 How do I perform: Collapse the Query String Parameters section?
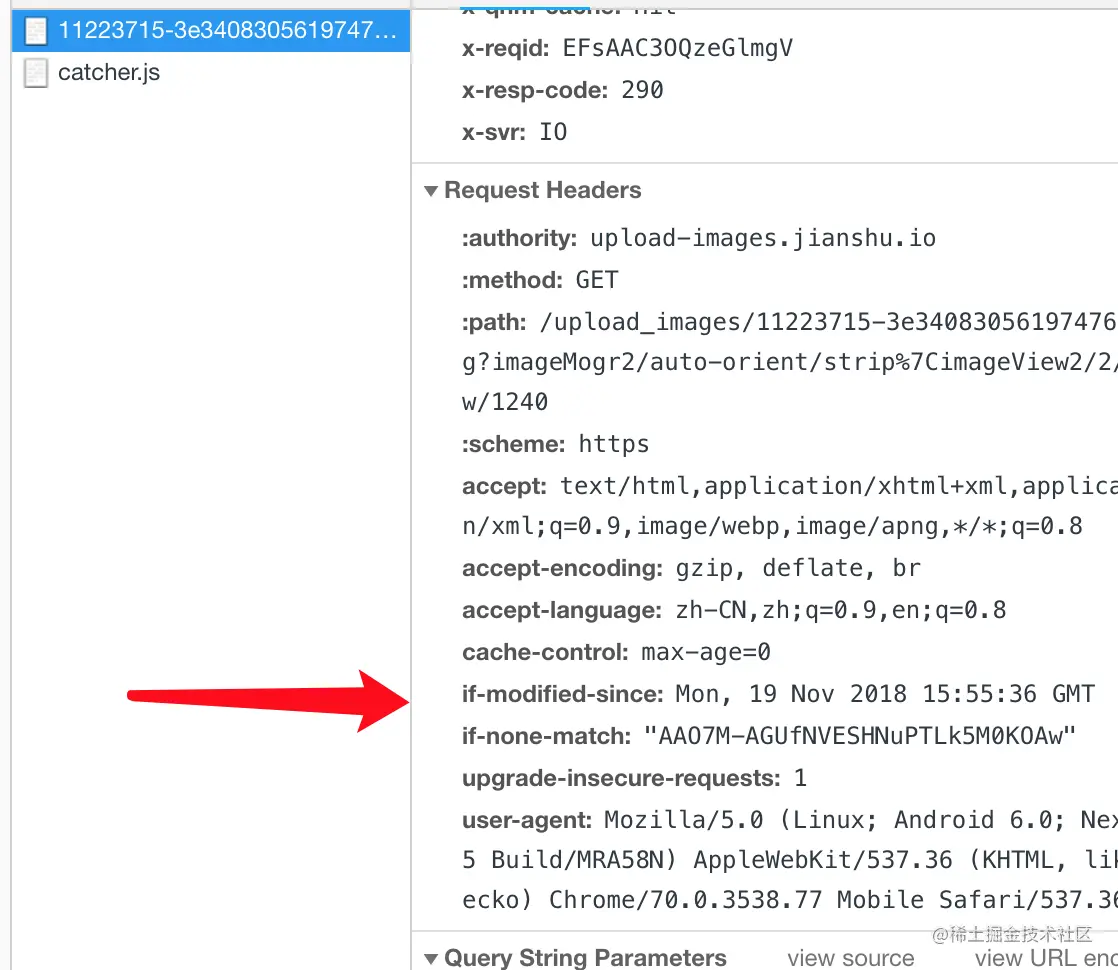[431, 958]
